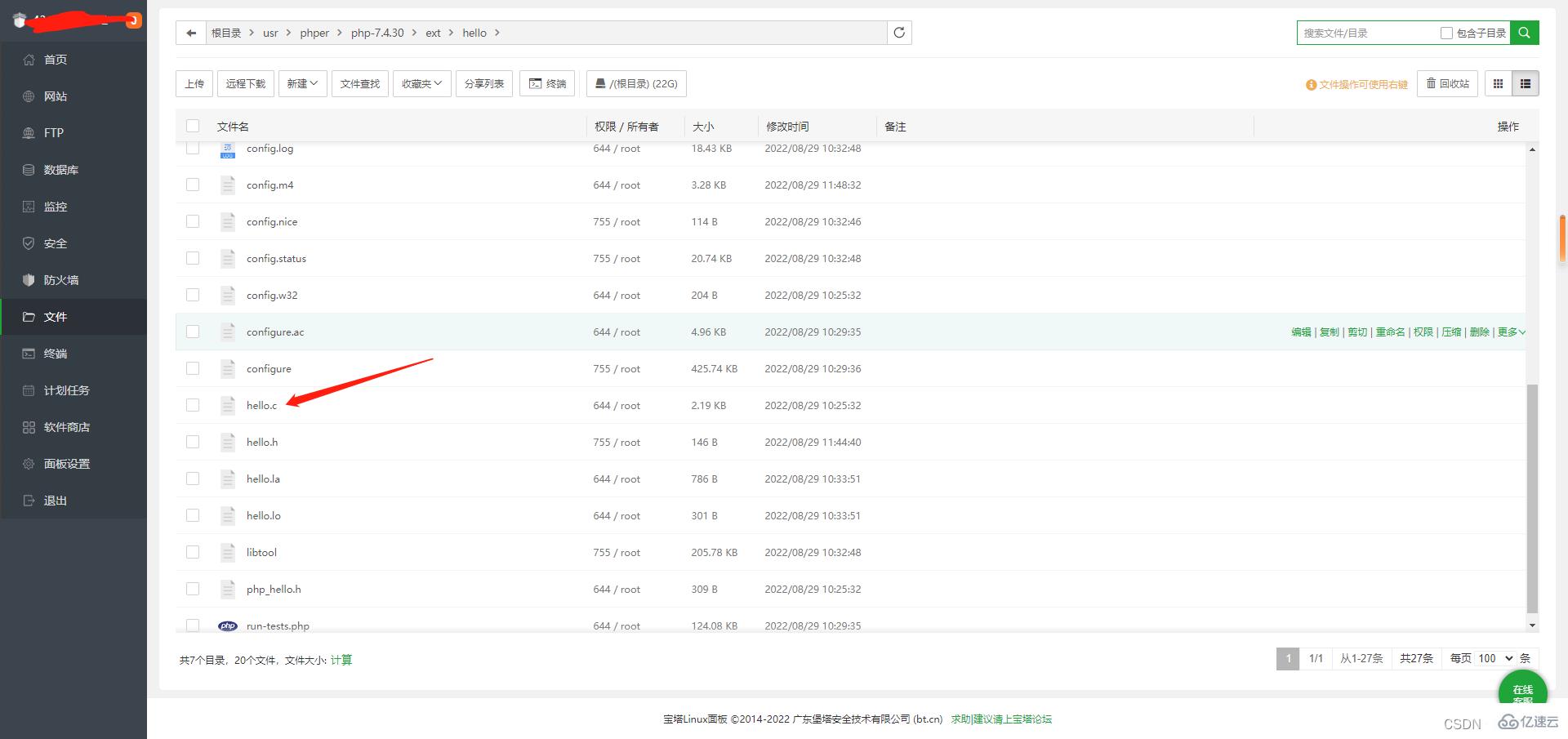Check the box for configure.ac
Screen dimensions: 1568x739
(193, 332)
